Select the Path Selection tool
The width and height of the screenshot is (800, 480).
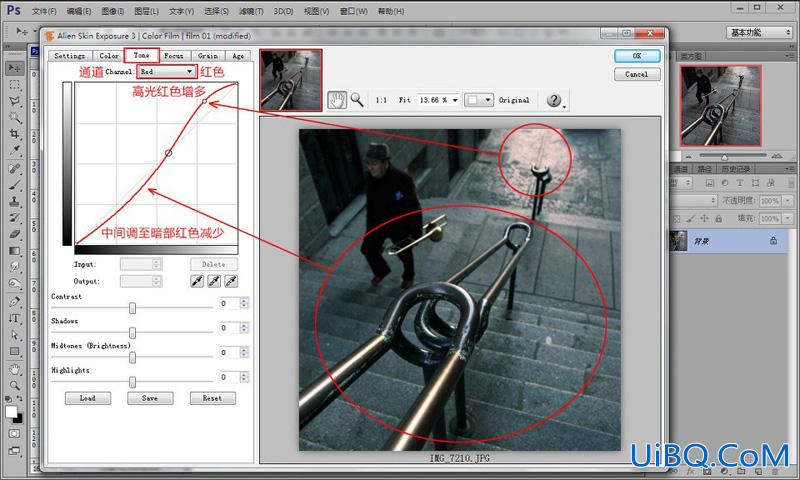point(14,335)
